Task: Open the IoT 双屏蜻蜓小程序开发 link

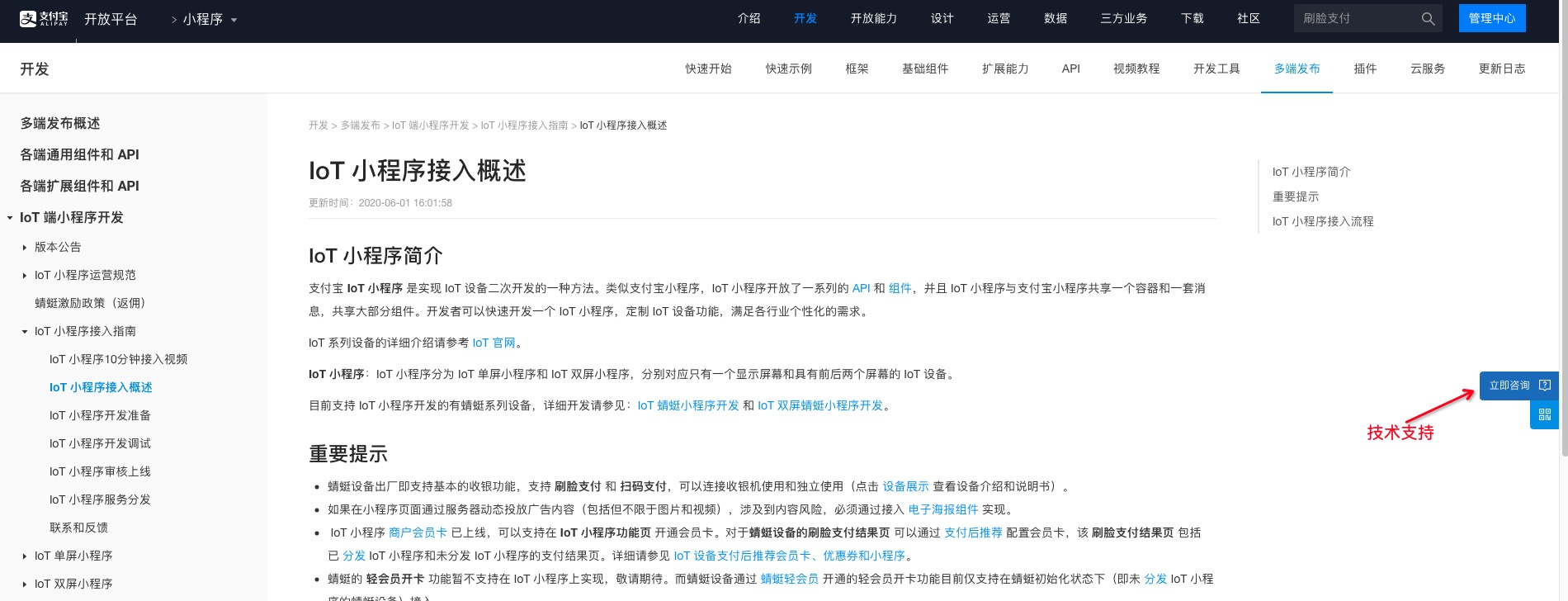Action: tap(820, 405)
